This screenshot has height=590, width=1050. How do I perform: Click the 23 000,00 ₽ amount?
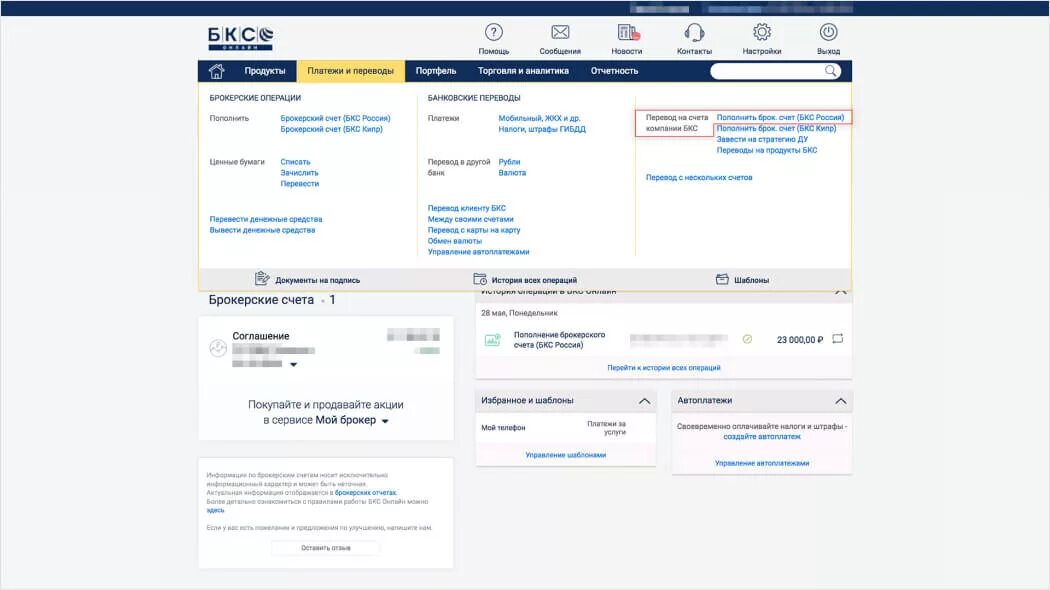coord(800,340)
